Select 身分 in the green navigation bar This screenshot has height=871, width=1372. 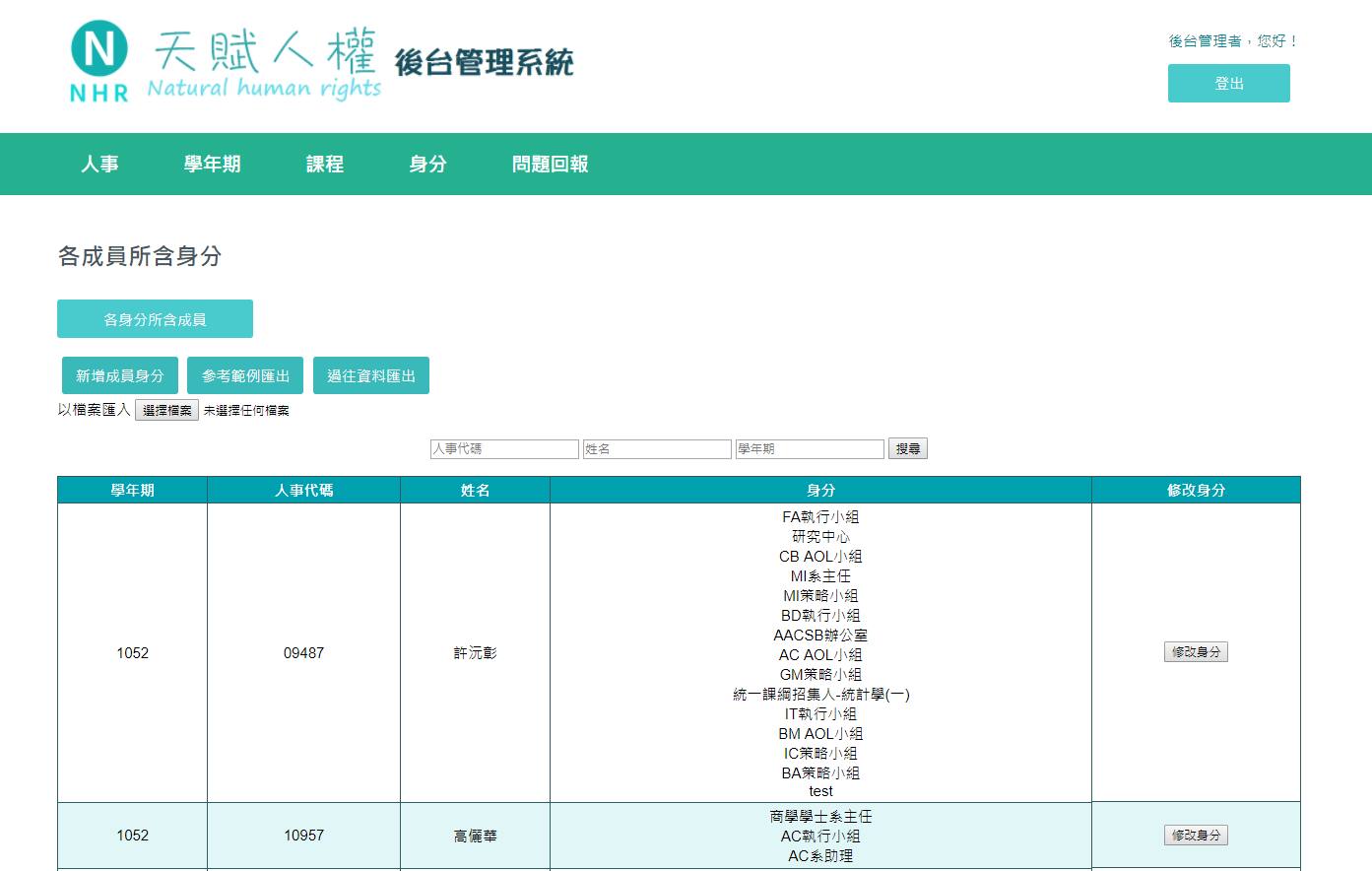[x=427, y=165]
